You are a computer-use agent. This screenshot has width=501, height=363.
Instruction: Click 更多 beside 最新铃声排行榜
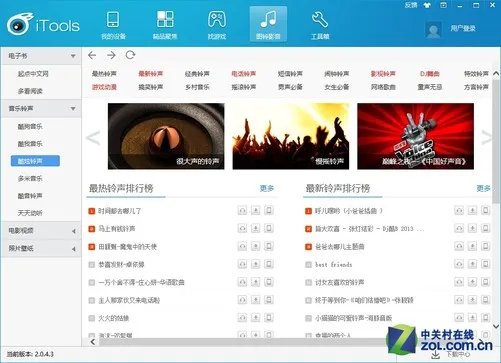coord(483,188)
